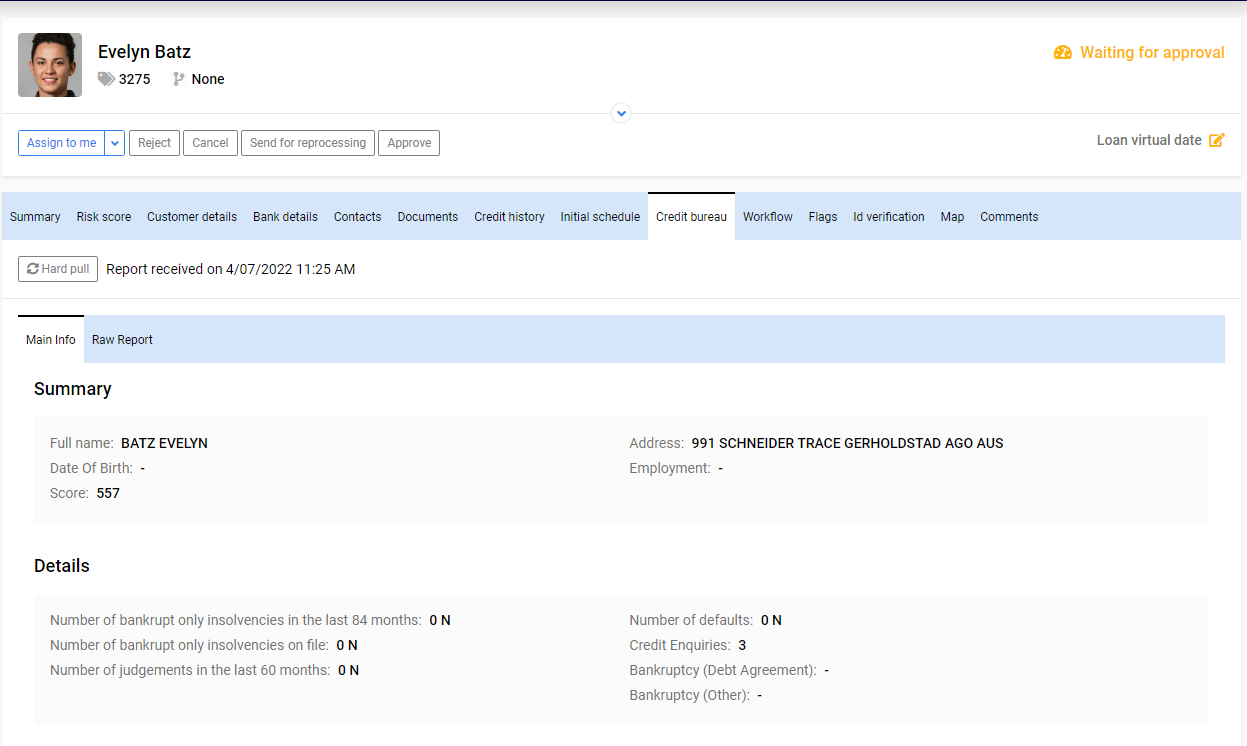Request a Hard pull credit report
The image size is (1247, 746).
click(x=58, y=269)
